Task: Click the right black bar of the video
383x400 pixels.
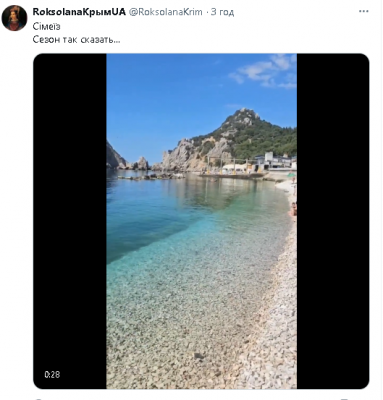Action: 333,221
